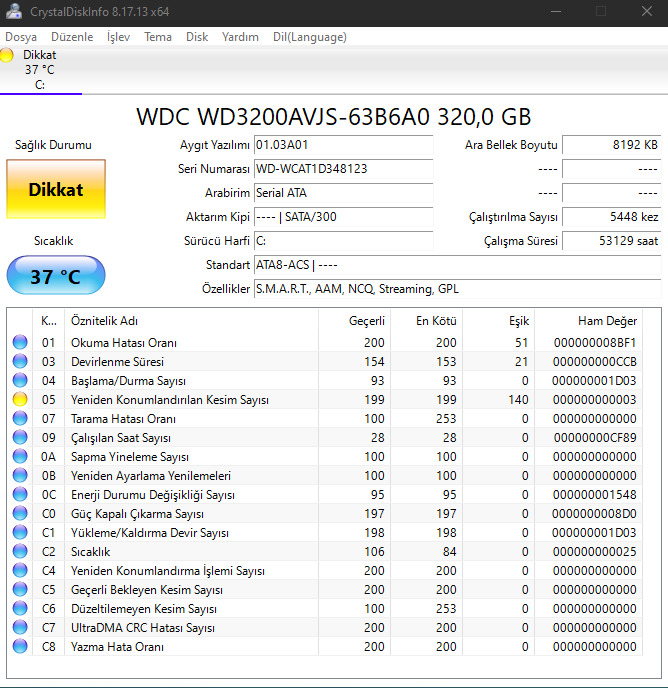Screen dimensions: 668x688
Task: Click raw value 000000001548 in row 0C
Action: [594, 494]
